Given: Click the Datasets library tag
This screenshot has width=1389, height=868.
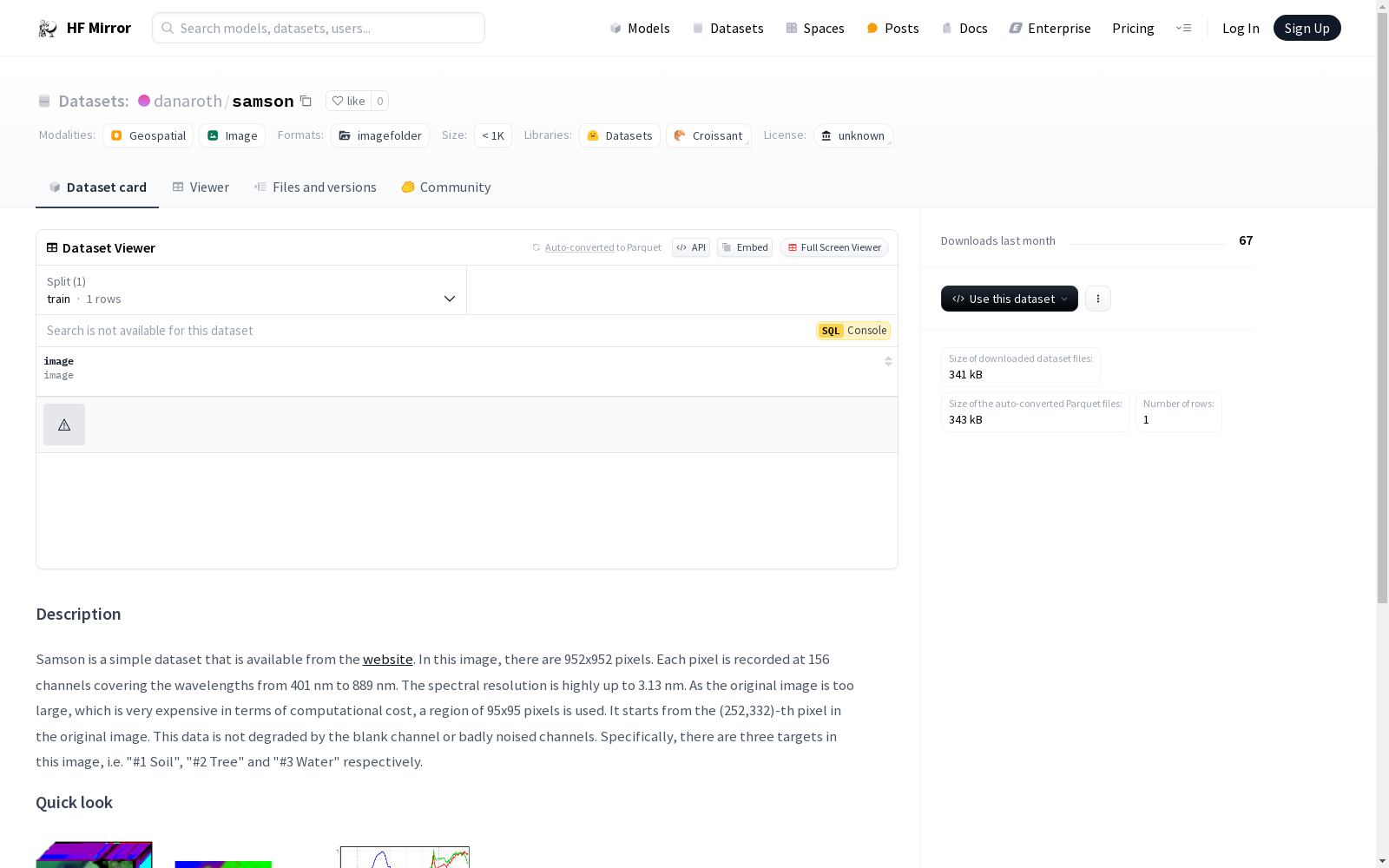Looking at the screenshot, I should pos(620,135).
